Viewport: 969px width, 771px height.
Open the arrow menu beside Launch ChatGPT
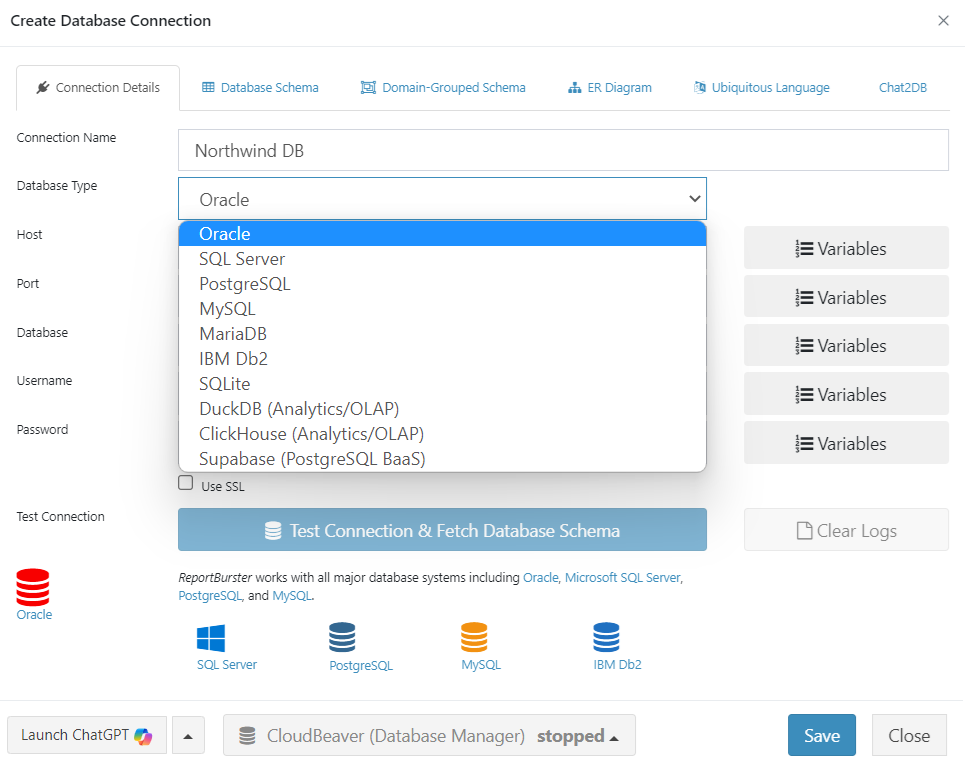(x=188, y=735)
